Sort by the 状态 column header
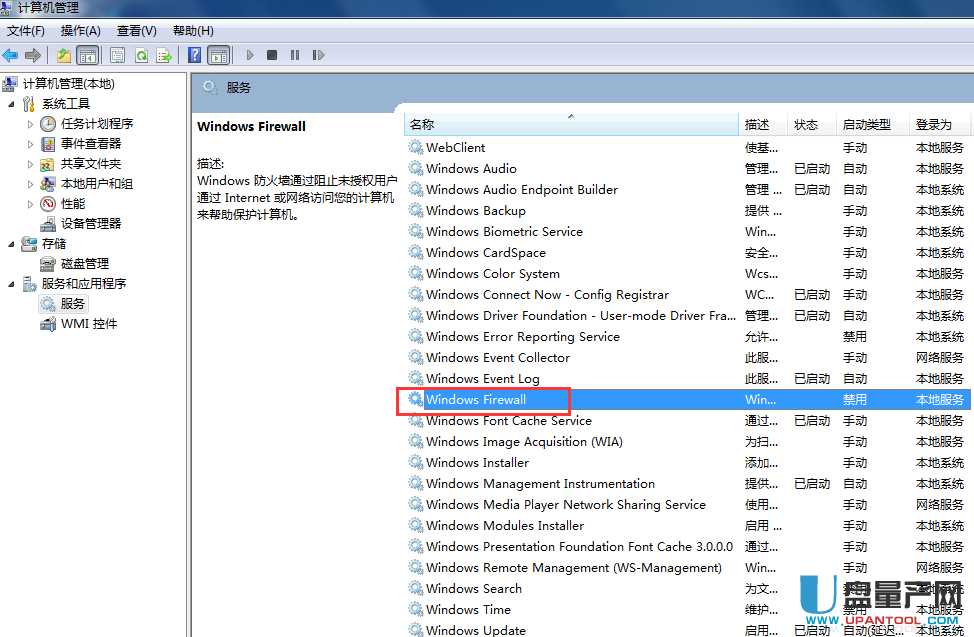Viewport: 974px width, 637px height. 811,124
